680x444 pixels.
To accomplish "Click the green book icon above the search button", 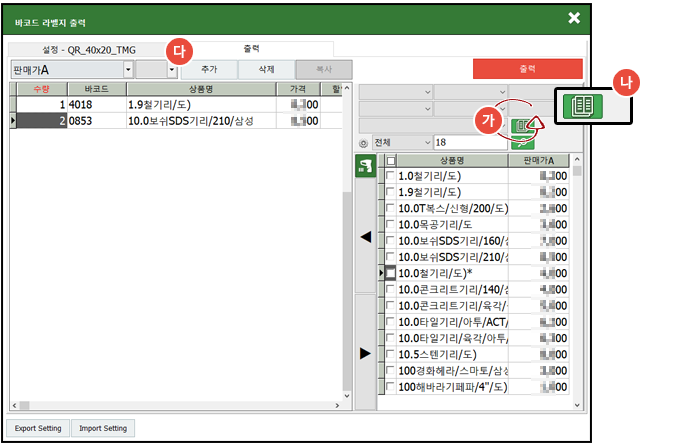I will [x=522, y=126].
